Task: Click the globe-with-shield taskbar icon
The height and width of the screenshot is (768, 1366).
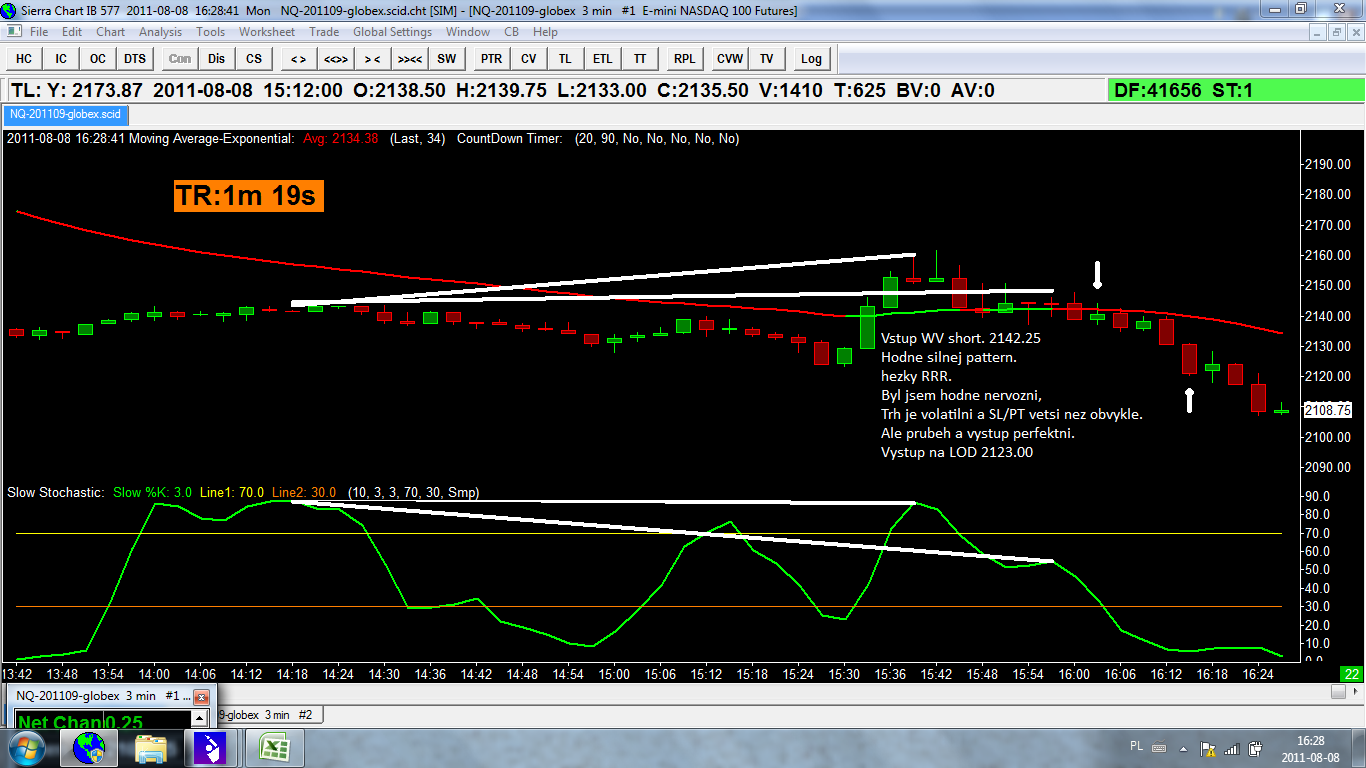Action: [x=89, y=748]
